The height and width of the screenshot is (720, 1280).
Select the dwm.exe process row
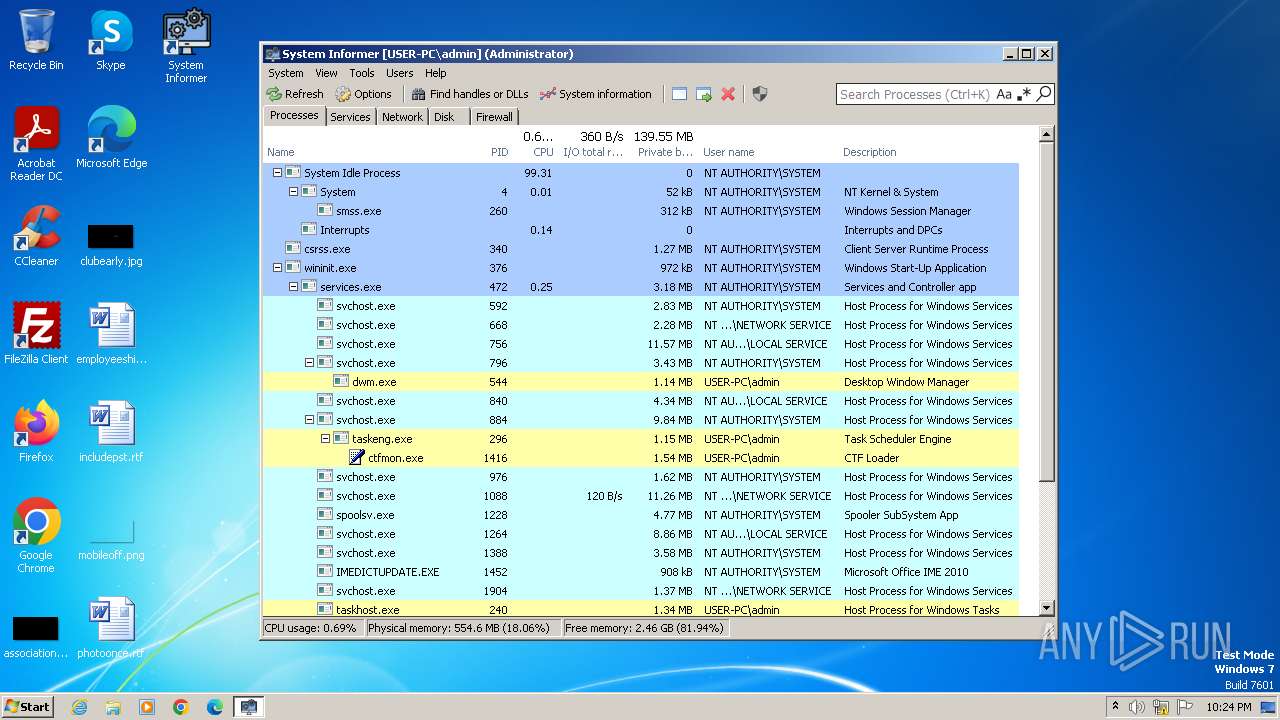(640, 382)
